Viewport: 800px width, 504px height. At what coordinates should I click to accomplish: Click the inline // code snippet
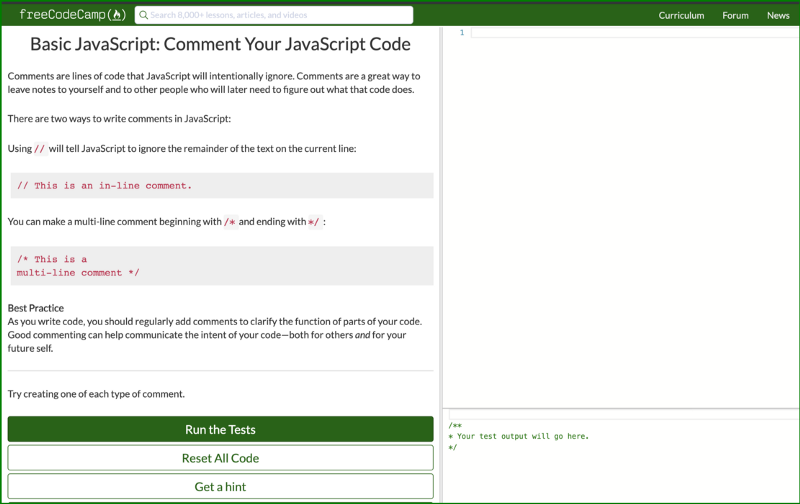(40, 149)
